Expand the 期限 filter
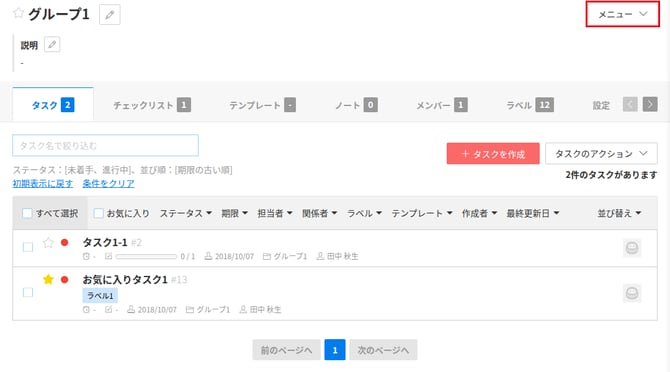Image resolution: width=670 pixels, height=372 pixels. [235, 213]
